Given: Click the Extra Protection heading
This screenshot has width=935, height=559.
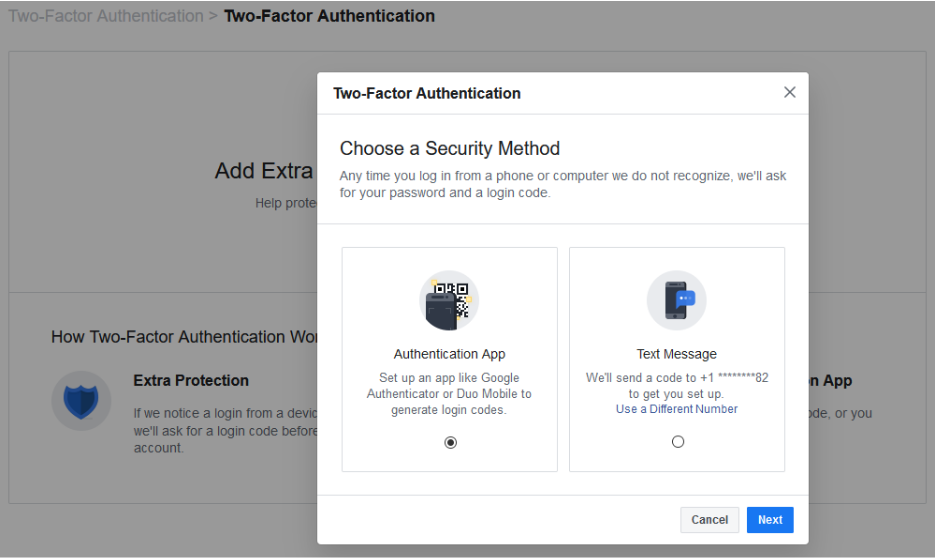Looking at the screenshot, I should coord(190,381).
